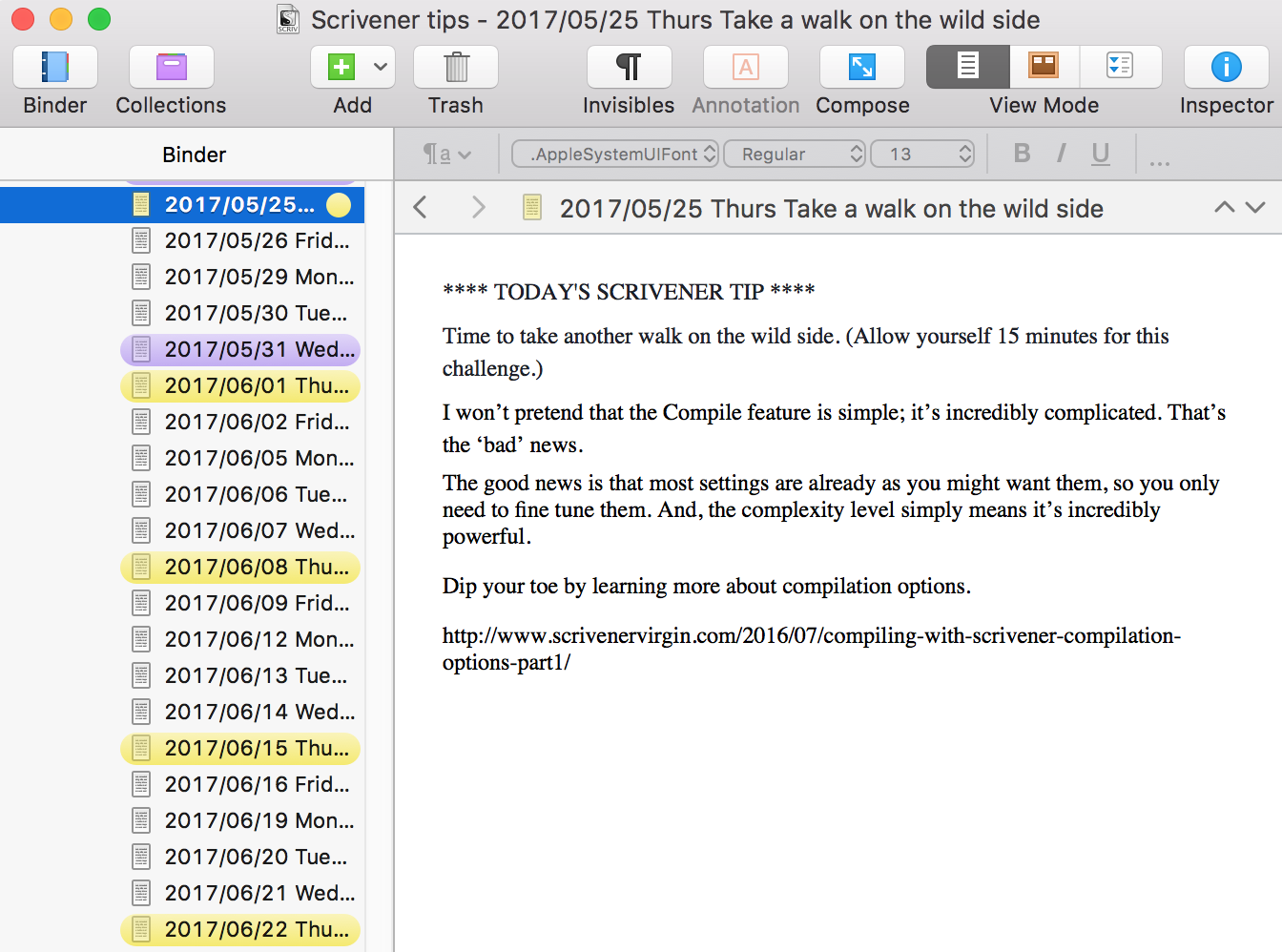Image resolution: width=1282 pixels, height=952 pixels.
Task: Toggle Invisibles pilcrow icon
Action: click(x=629, y=67)
